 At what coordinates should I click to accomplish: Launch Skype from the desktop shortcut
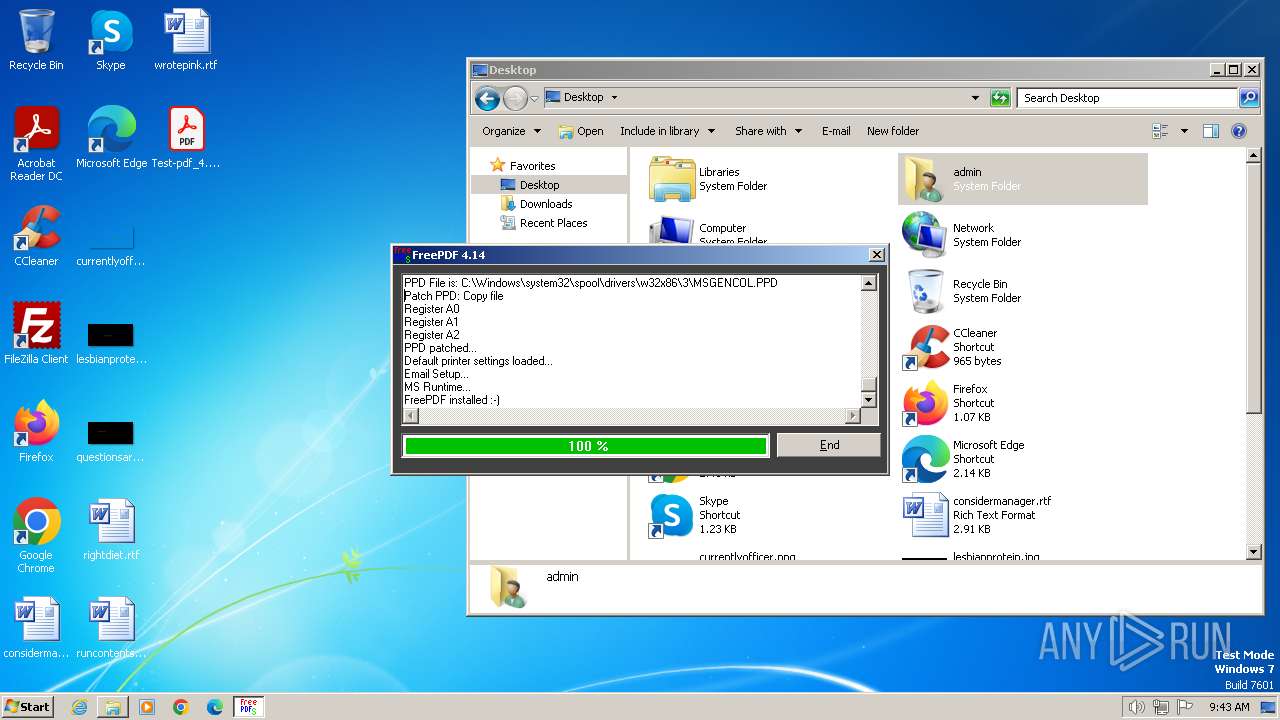[110, 40]
